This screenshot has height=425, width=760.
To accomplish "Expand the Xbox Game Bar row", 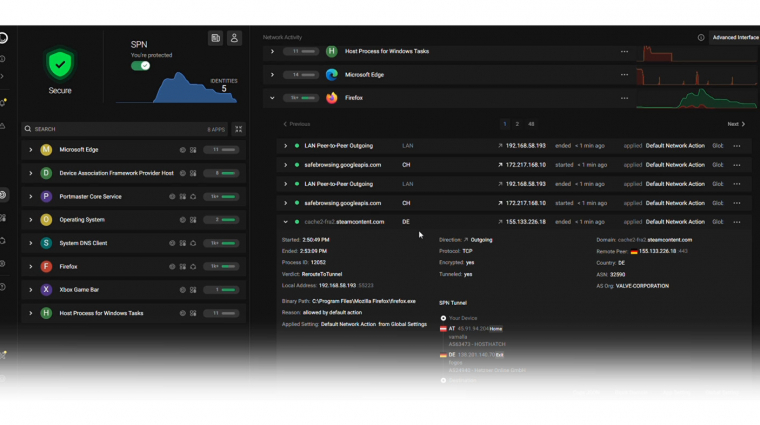I will pyautogui.click(x=31, y=289).
